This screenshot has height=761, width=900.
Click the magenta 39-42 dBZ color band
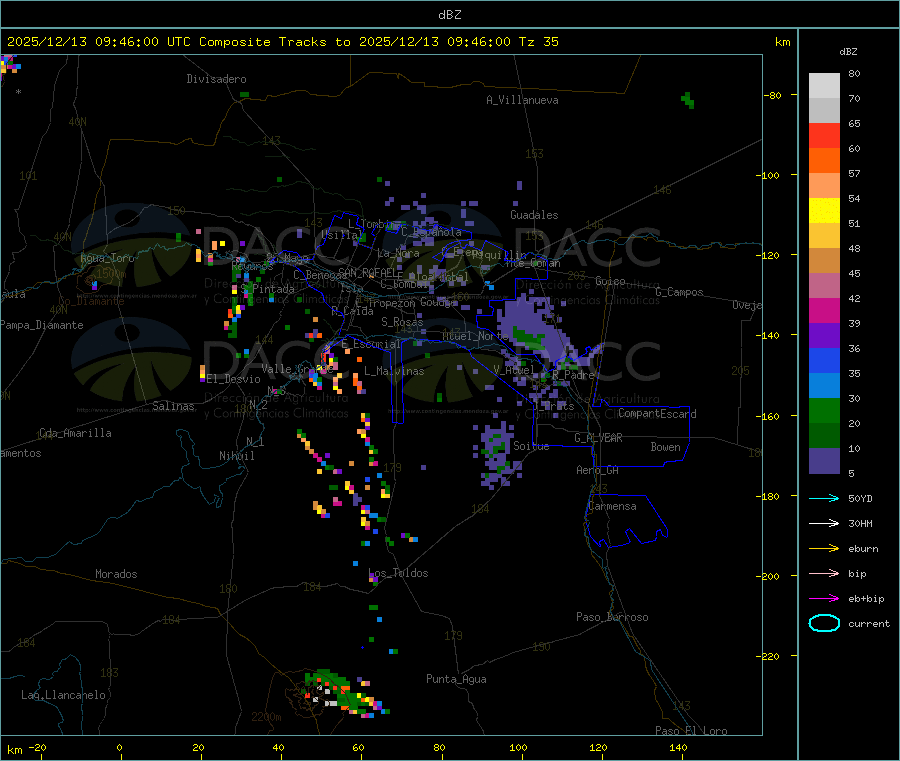(824, 310)
